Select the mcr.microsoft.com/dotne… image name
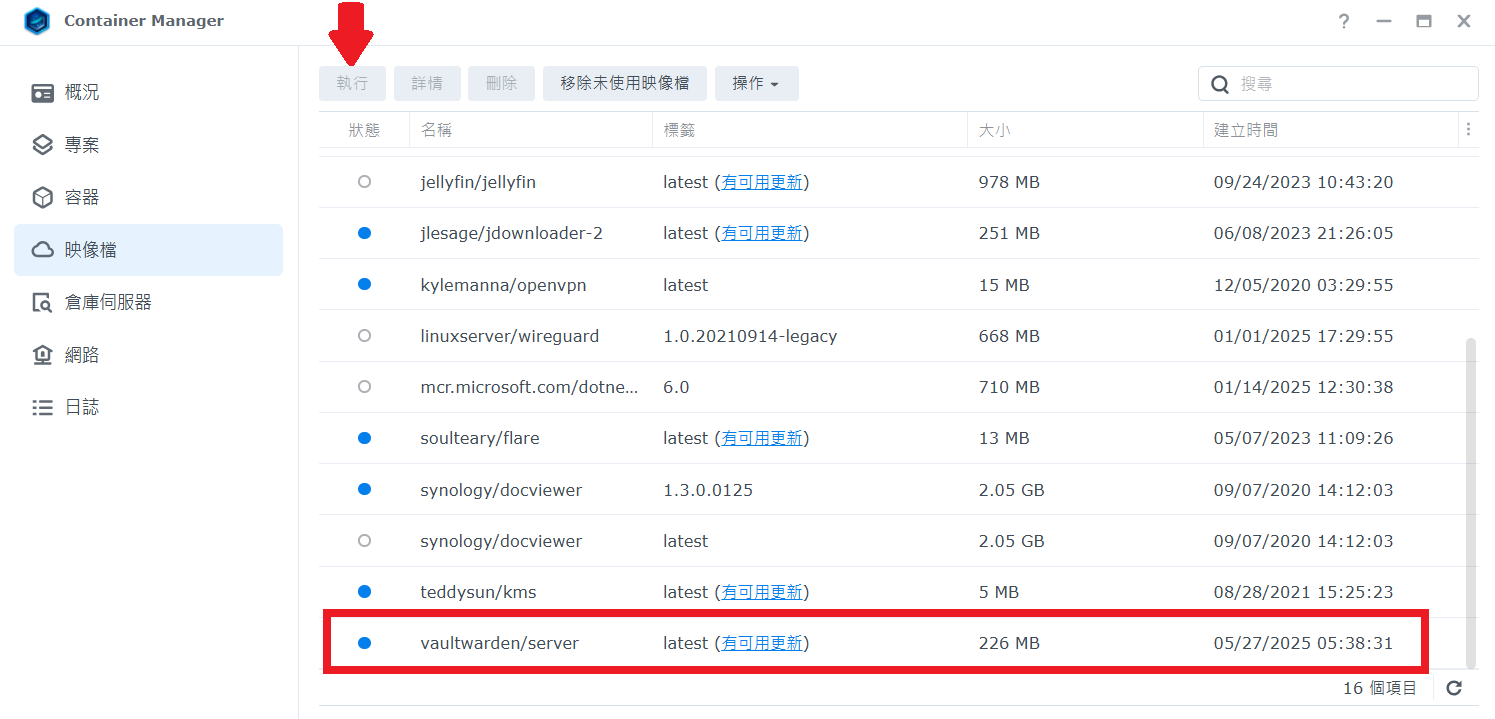 coord(529,387)
